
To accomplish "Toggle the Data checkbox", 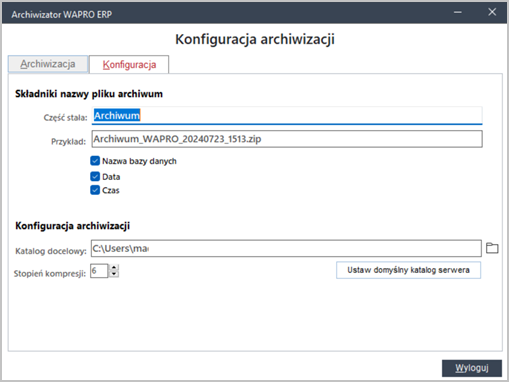I will tap(95, 176).
